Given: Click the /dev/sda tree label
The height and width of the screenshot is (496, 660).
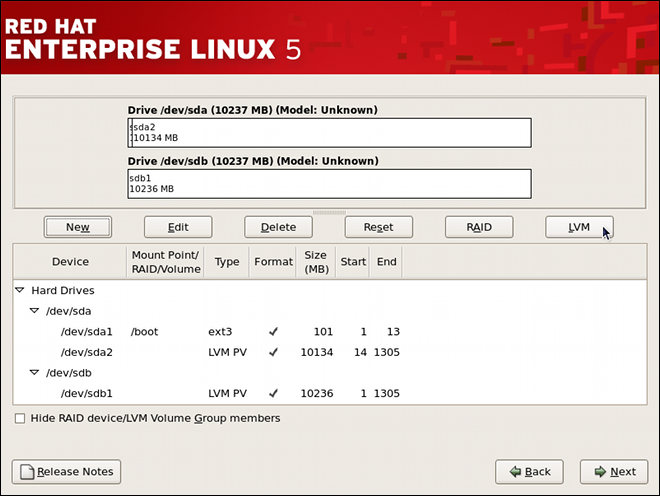Looking at the screenshot, I should [x=69, y=311].
